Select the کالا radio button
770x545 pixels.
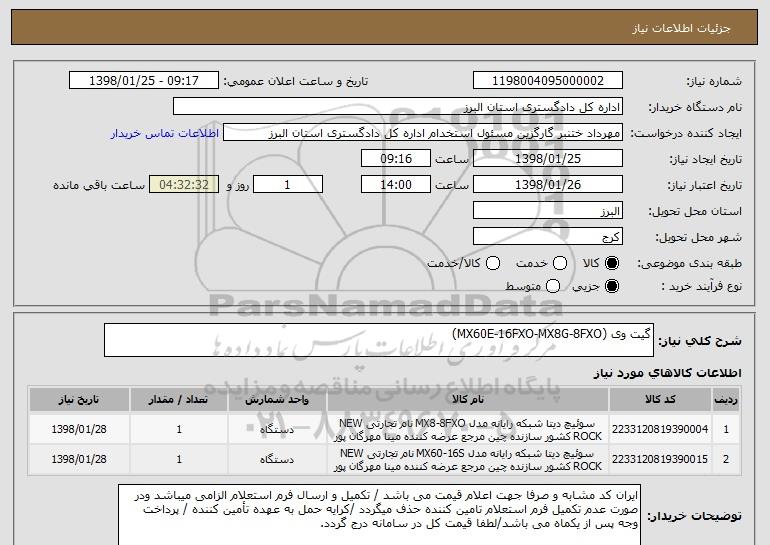612,263
